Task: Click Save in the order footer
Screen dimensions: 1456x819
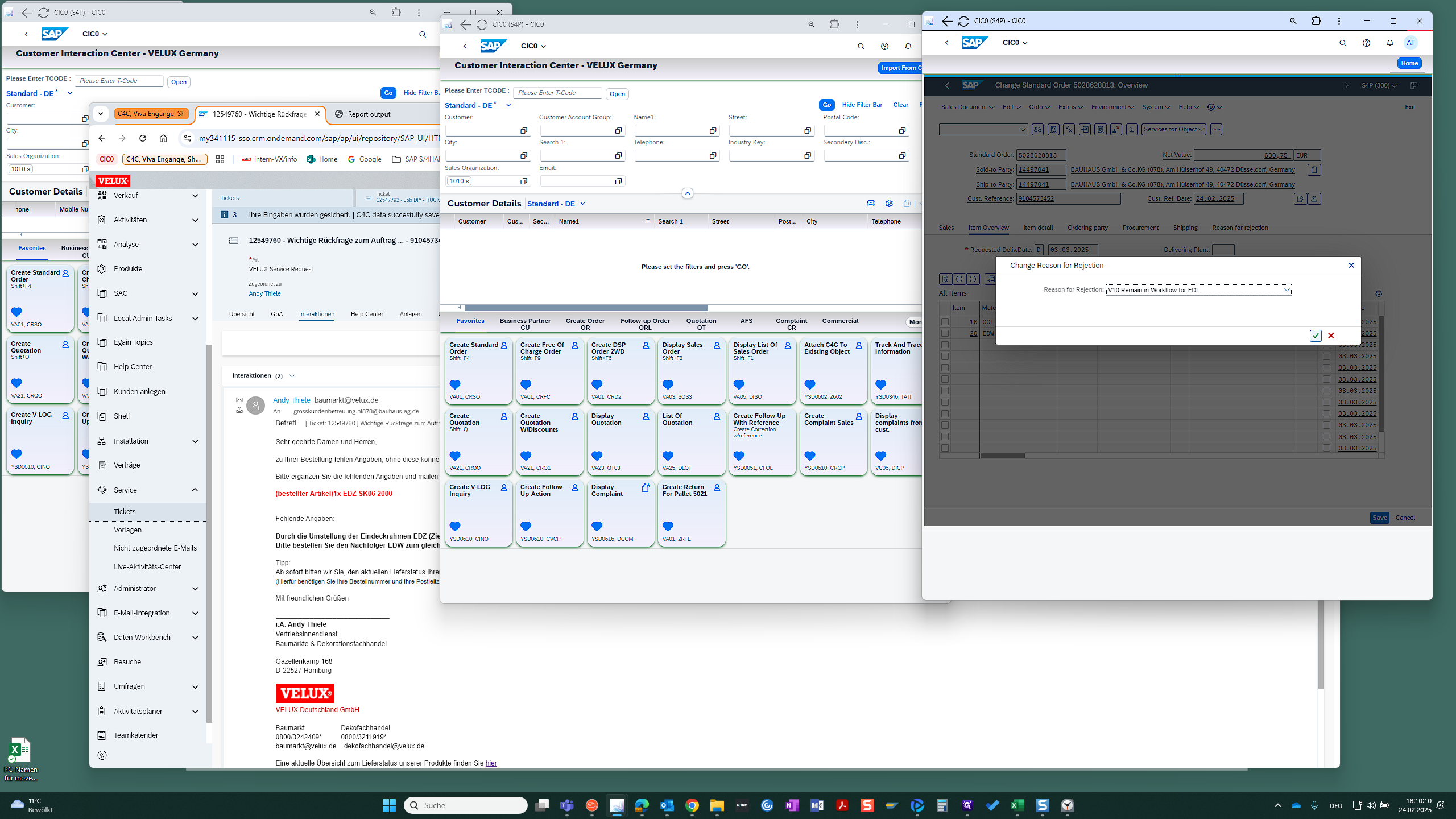Action: [1379, 518]
